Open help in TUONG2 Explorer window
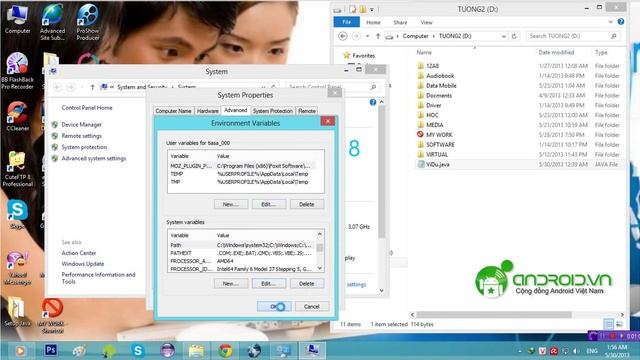This screenshot has width=640, height=360. click(x=621, y=22)
